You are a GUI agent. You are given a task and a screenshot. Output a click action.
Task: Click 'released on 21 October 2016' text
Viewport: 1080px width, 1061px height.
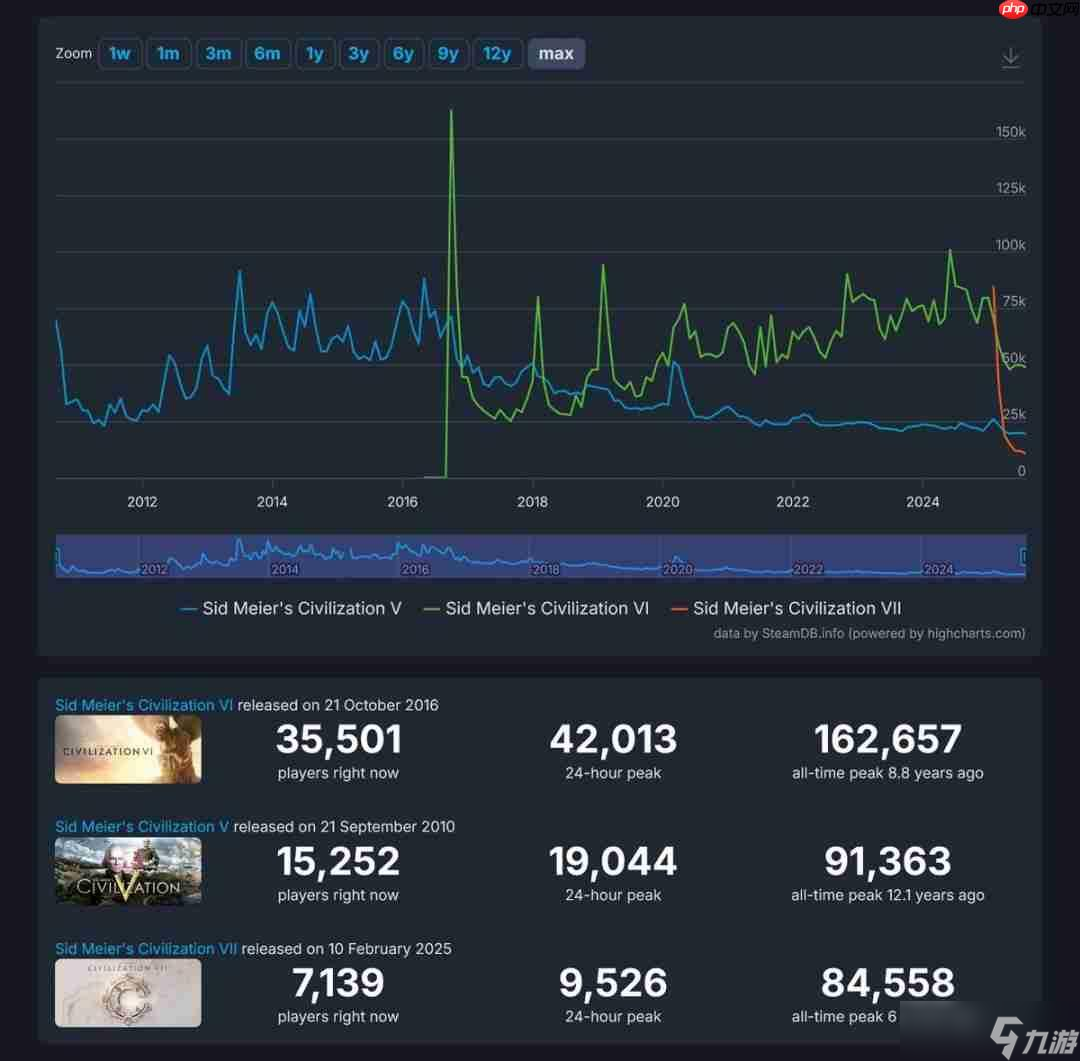[x=338, y=705]
